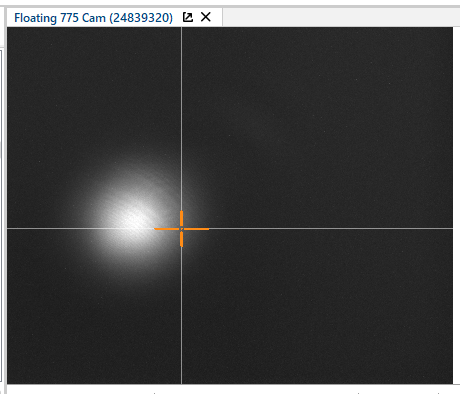This screenshot has width=460, height=394.
Task: Click the center of the orange crosshair marker
Action: tap(181, 229)
